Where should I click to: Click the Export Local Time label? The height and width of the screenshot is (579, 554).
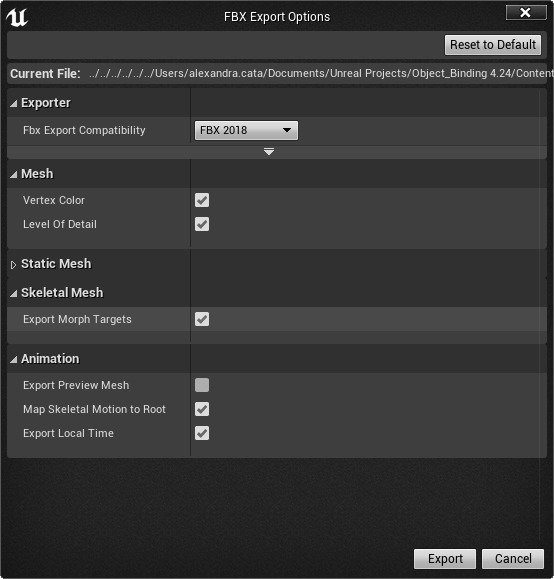tap(68, 433)
